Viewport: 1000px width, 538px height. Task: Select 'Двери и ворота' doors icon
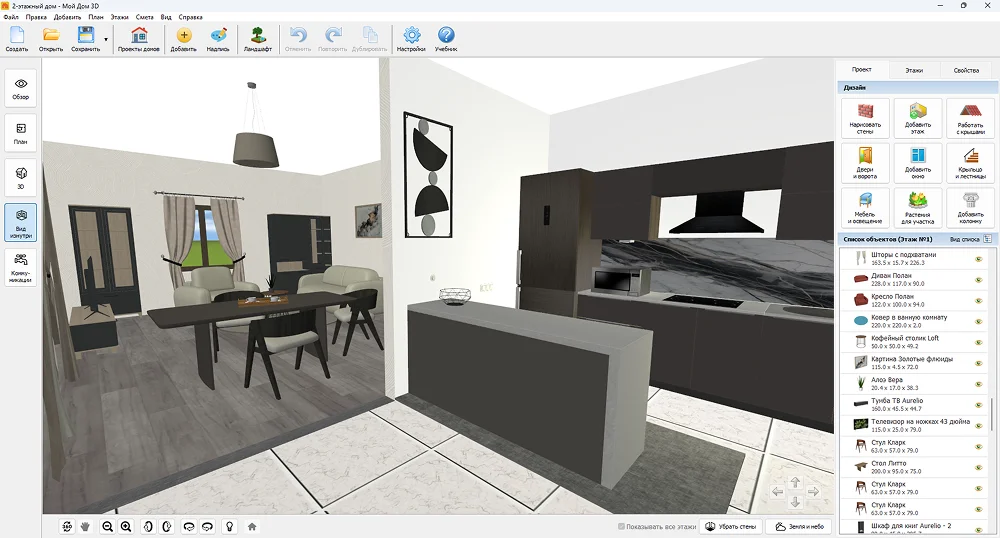[865, 162]
